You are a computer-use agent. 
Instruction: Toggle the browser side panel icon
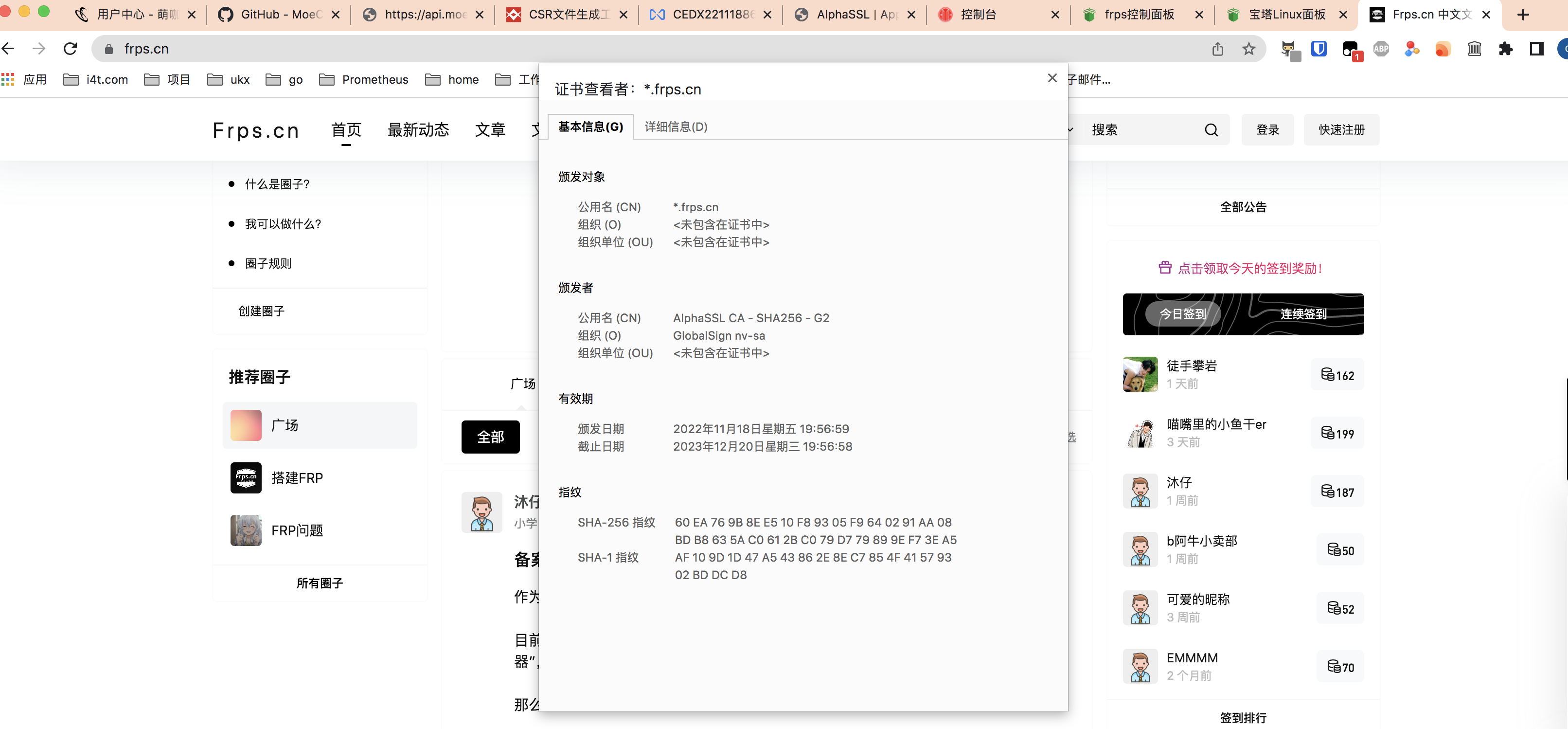point(1536,49)
